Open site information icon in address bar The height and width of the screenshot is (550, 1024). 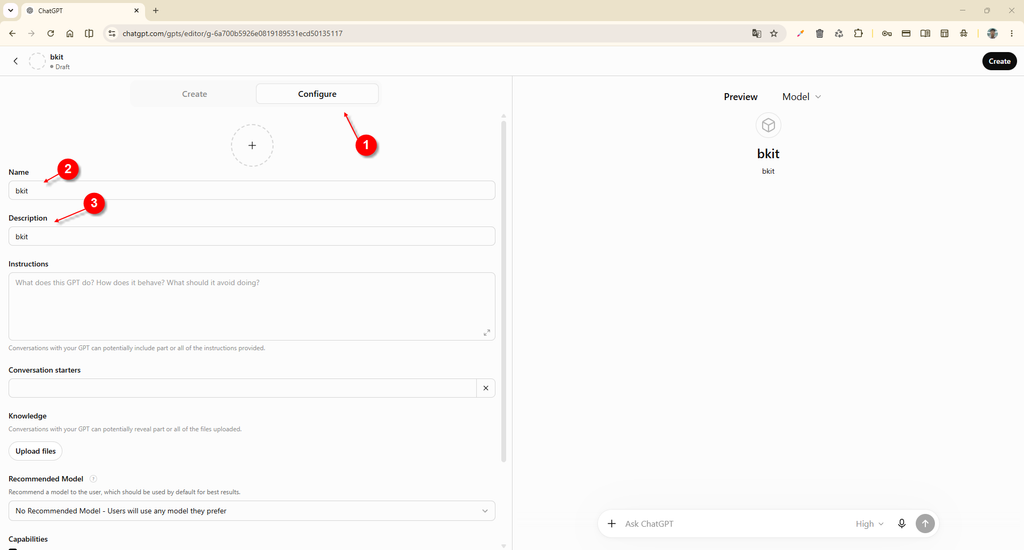click(112, 33)
